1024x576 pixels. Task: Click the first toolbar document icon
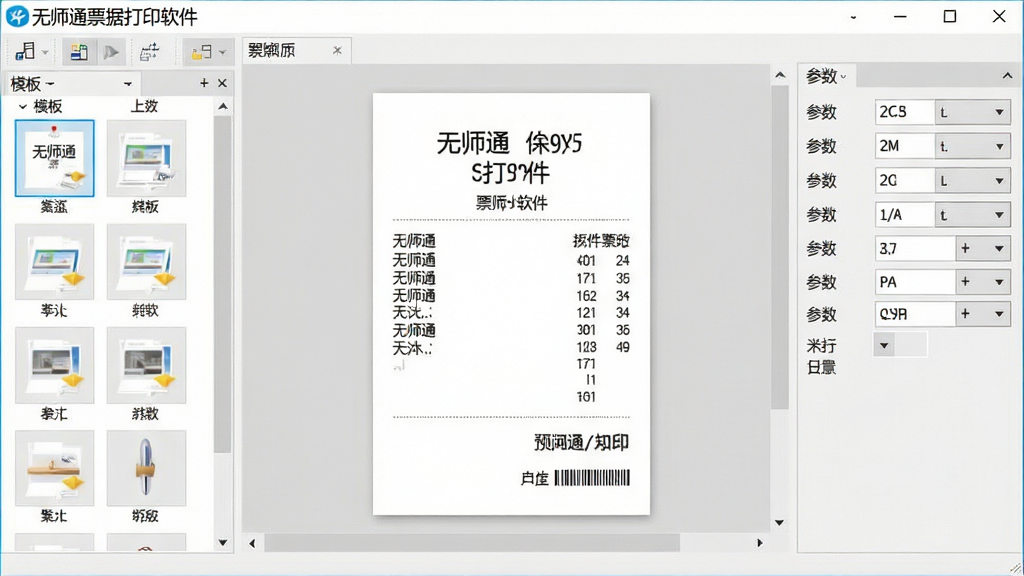[x=25, y=51]
